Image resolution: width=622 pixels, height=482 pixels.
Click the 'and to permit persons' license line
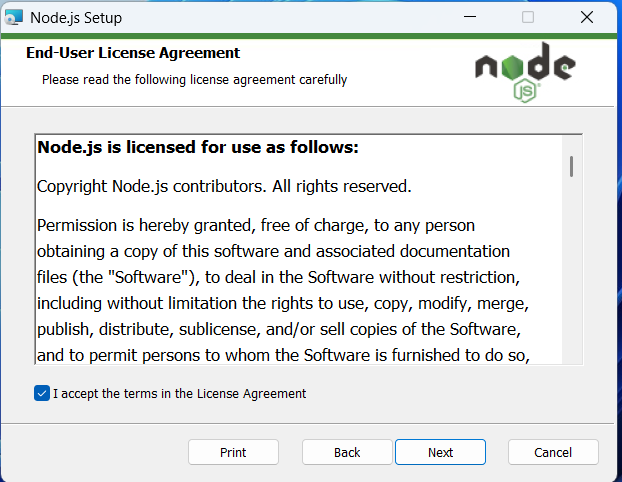[x=283, y=353]
